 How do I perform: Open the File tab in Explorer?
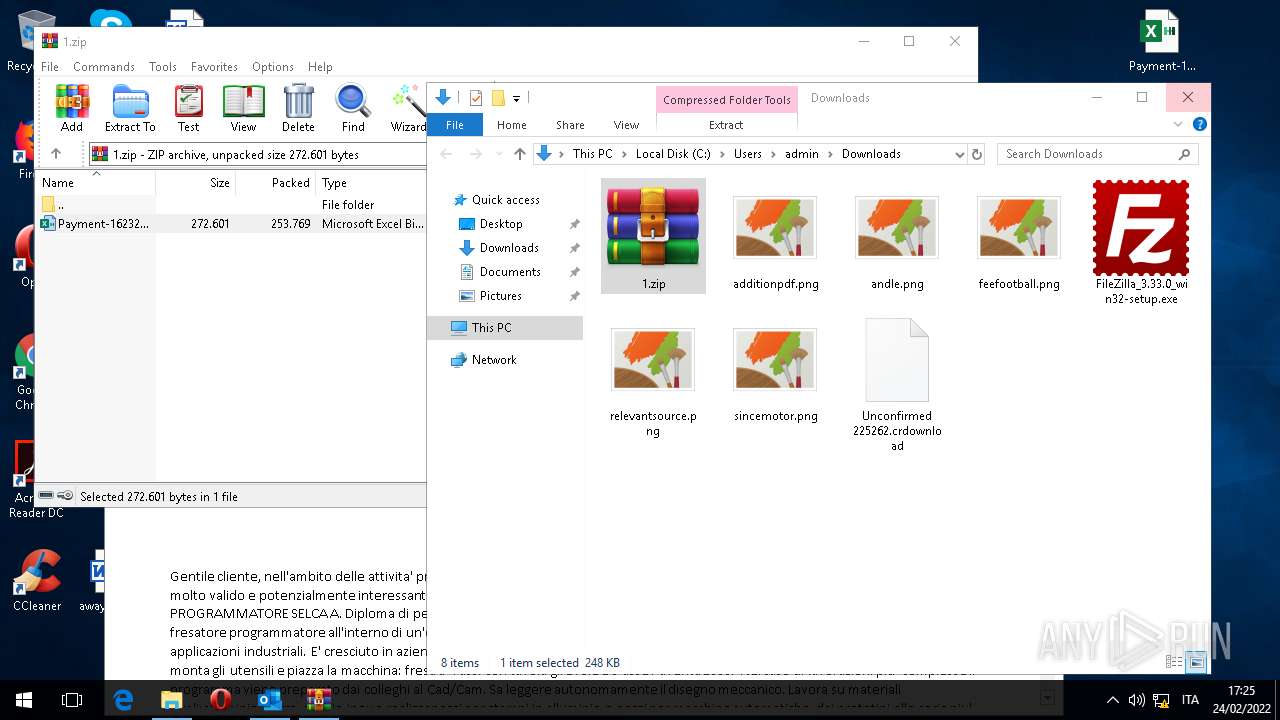click(x=455, y=125)
